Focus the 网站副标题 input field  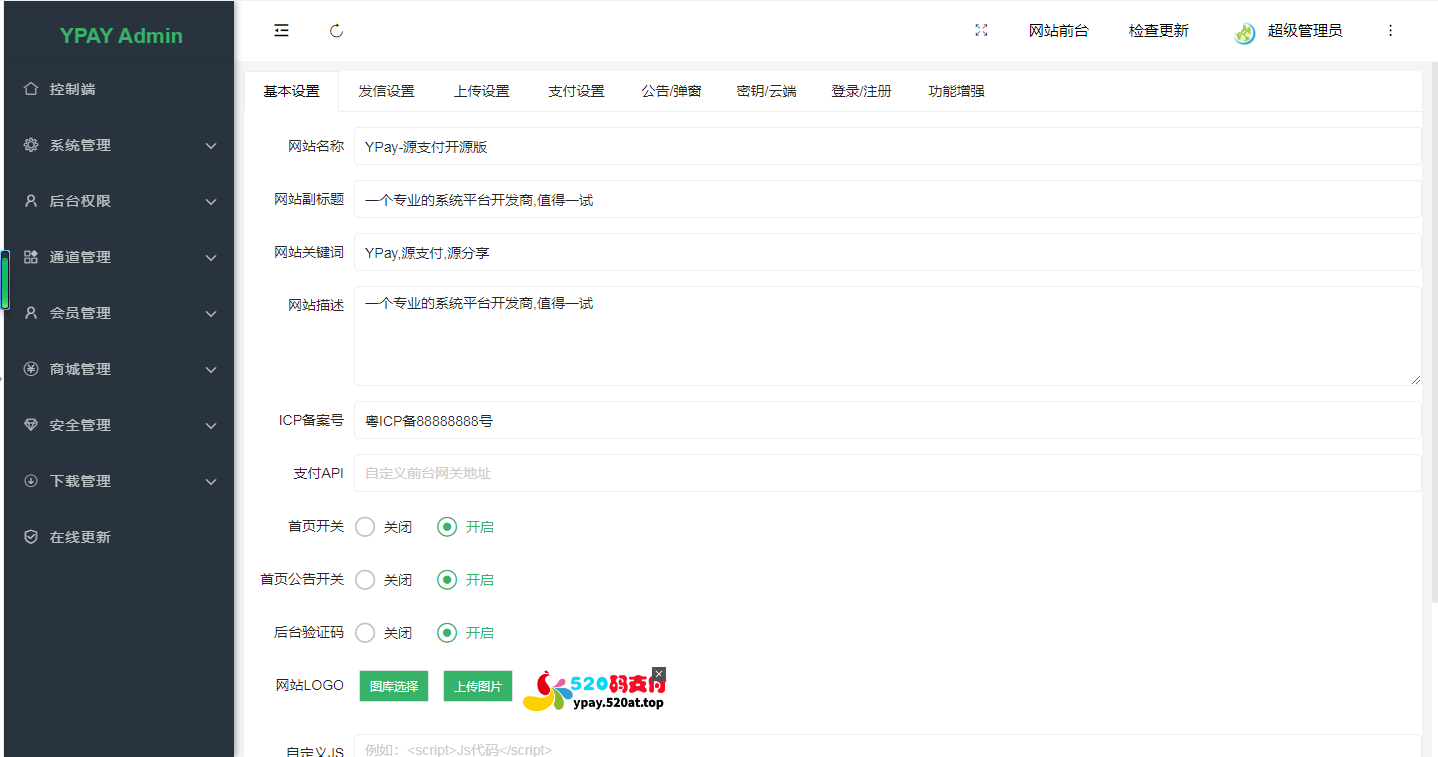coord(888,199)
